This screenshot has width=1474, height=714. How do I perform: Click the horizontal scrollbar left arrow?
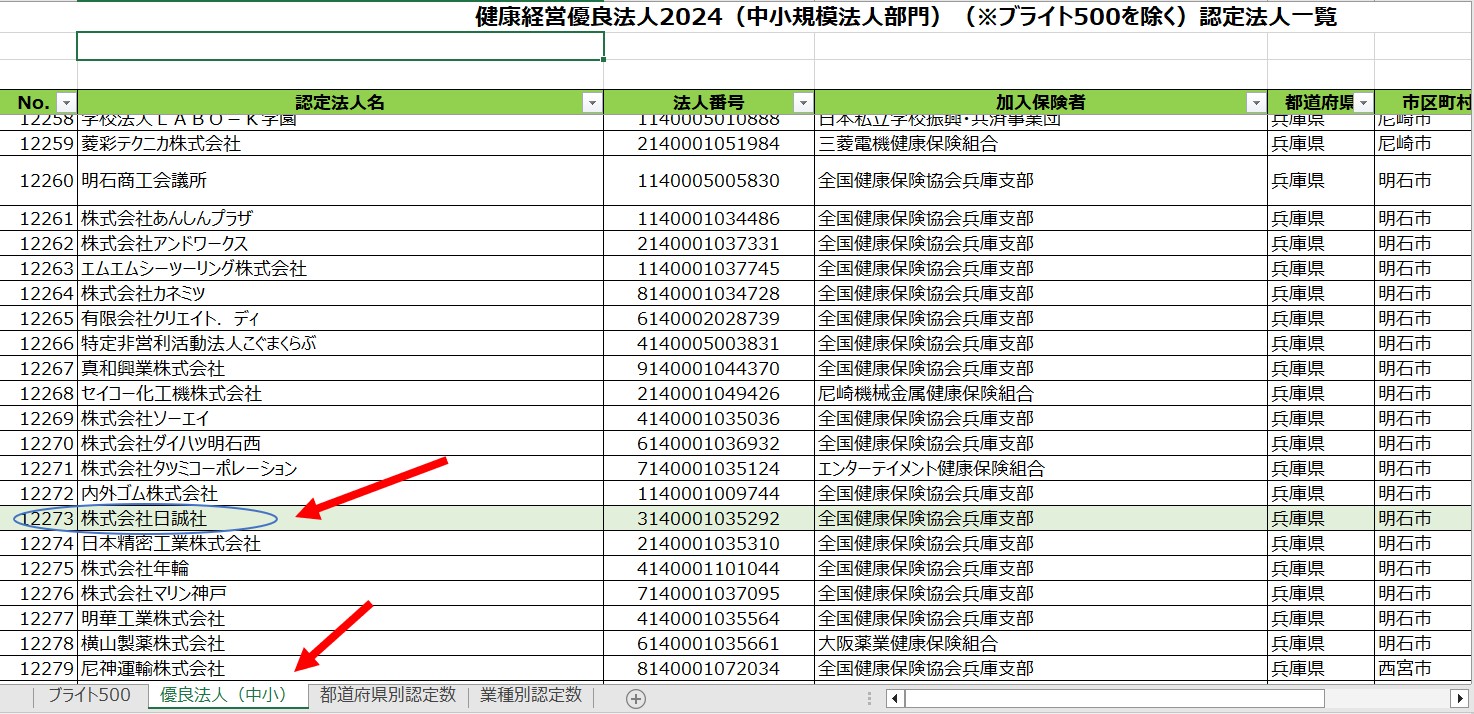[x=896, y=698]
